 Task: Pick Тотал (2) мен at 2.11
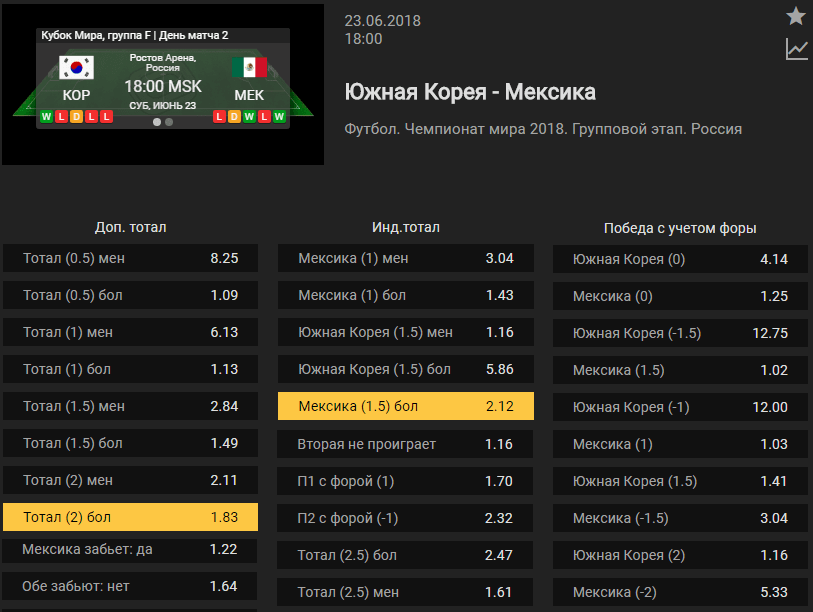point(131,480)
